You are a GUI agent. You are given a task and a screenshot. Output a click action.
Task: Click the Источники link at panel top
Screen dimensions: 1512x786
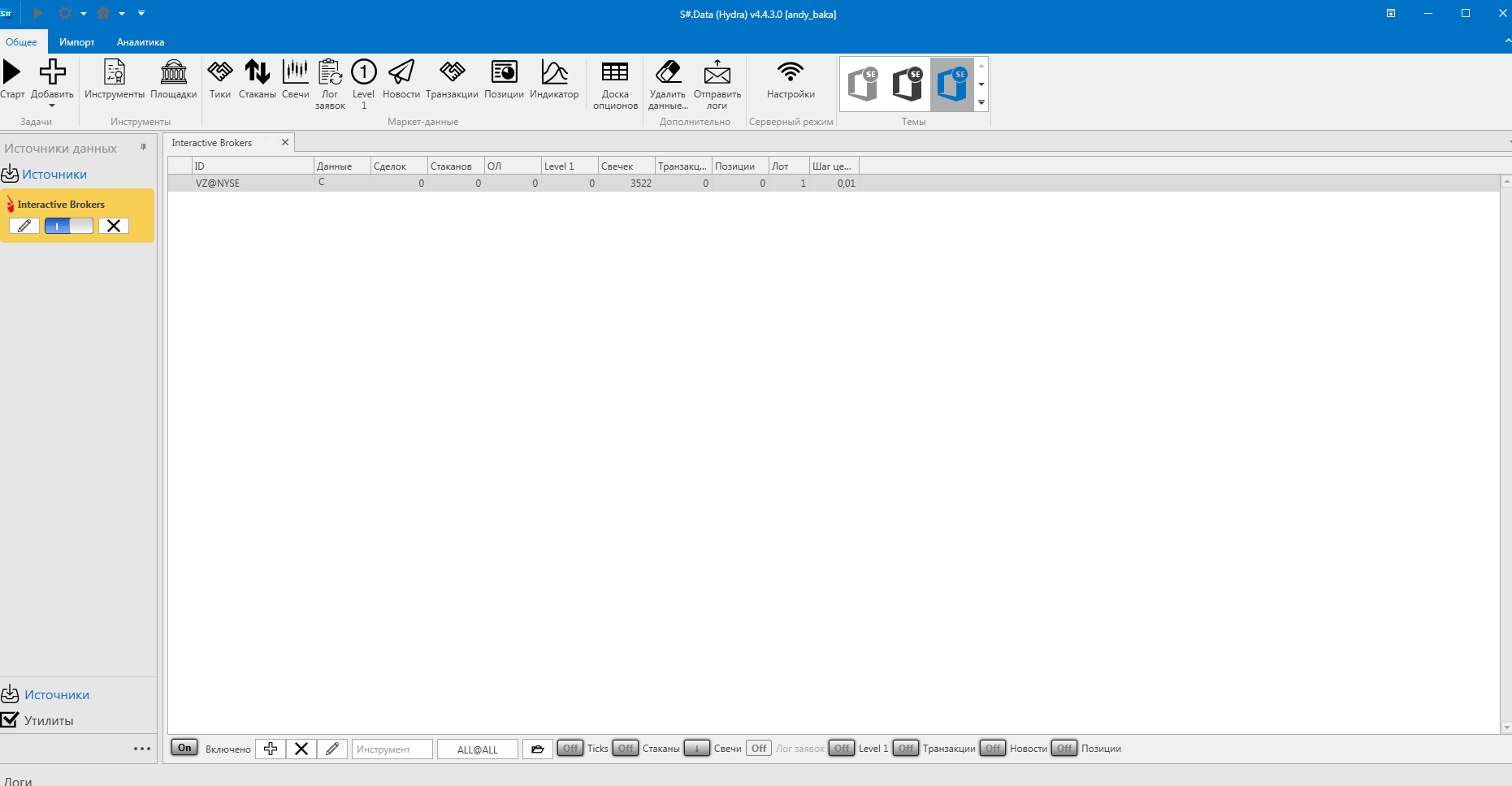click(x=54, y=175)
